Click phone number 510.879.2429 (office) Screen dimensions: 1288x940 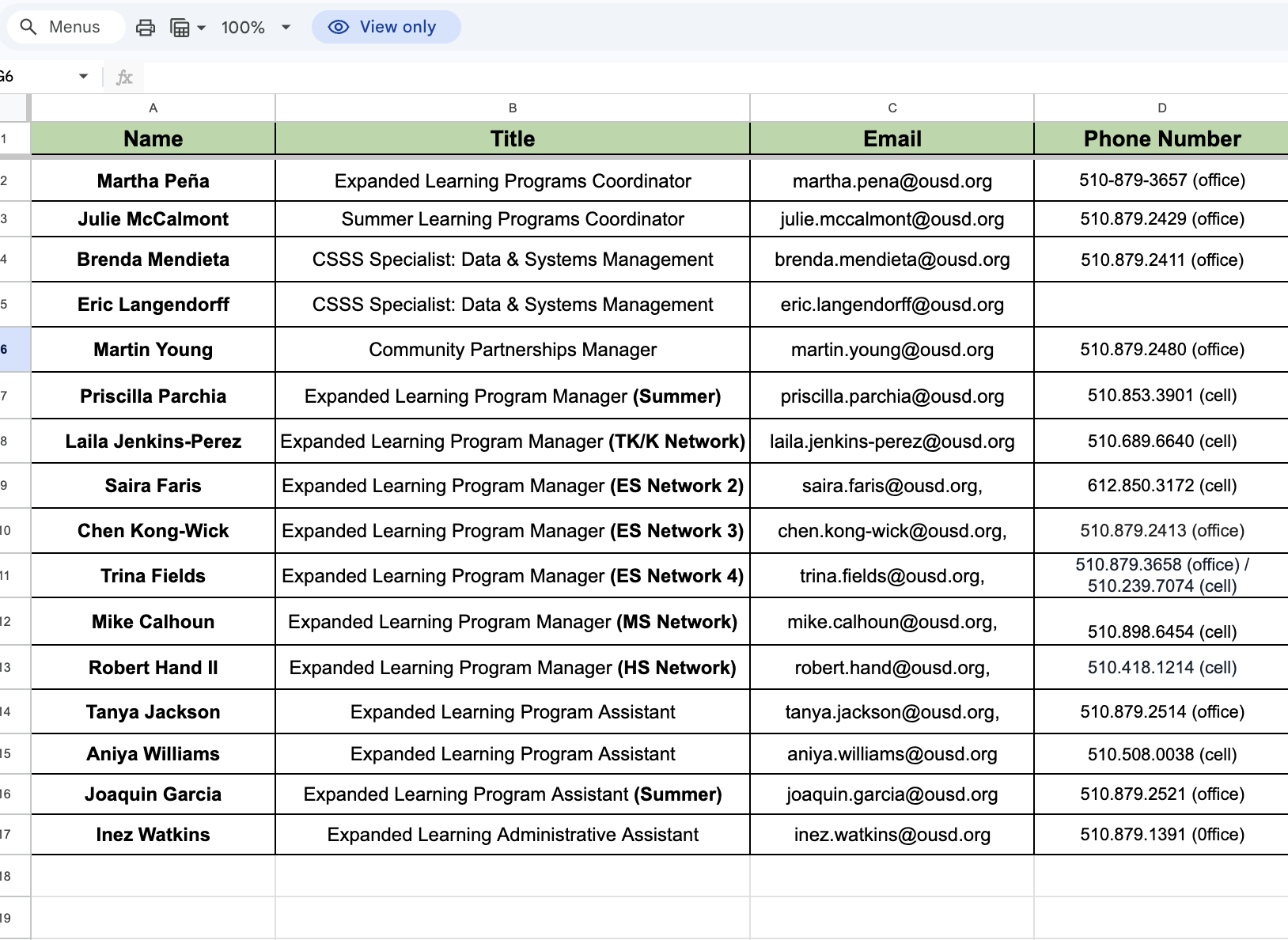[1161, 219]
